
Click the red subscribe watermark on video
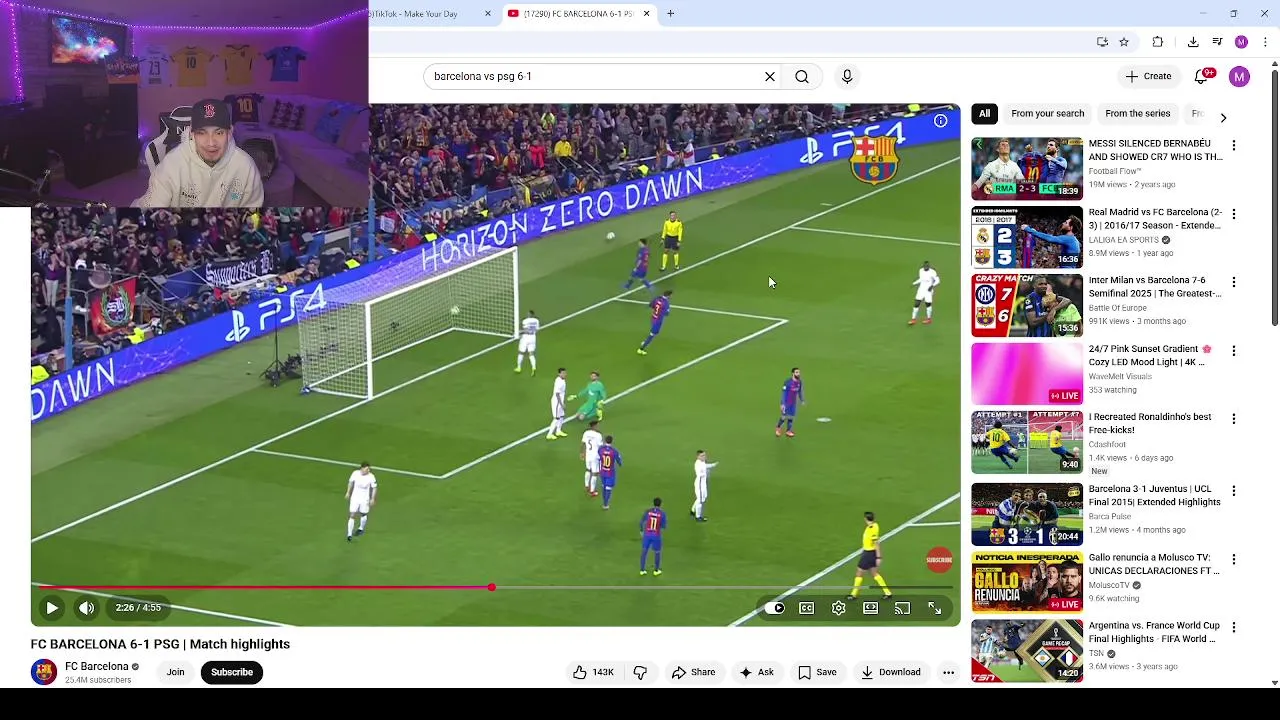click(939, 560)
